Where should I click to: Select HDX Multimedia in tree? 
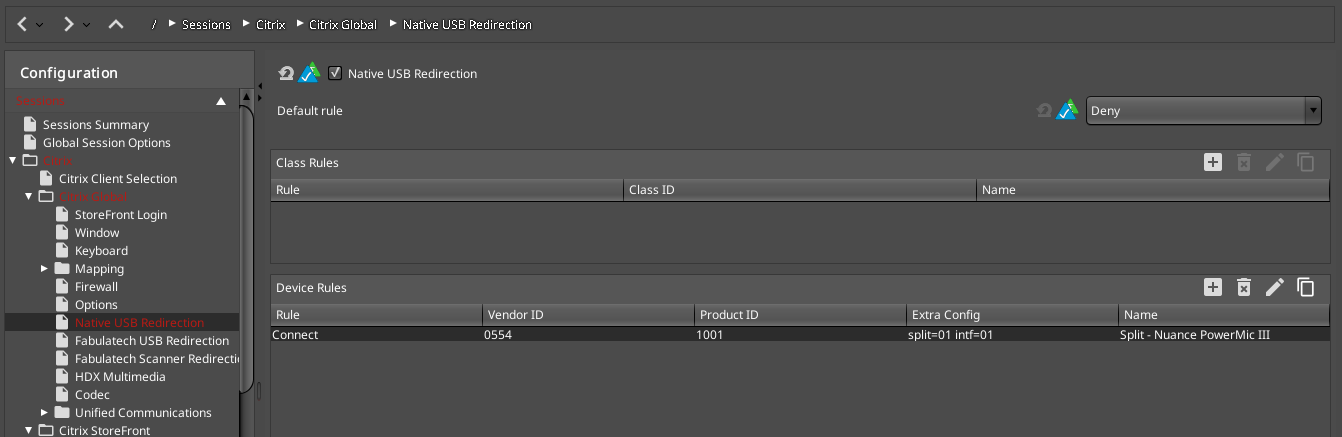(x=120, y=377)
